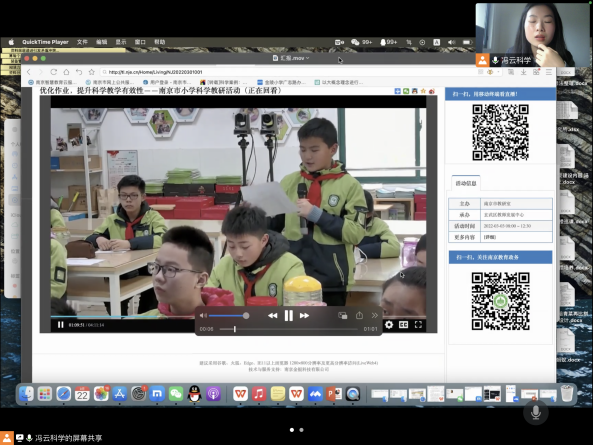Open browser extensions grid icon
This screenshot has width=593, height=445.
536,72
